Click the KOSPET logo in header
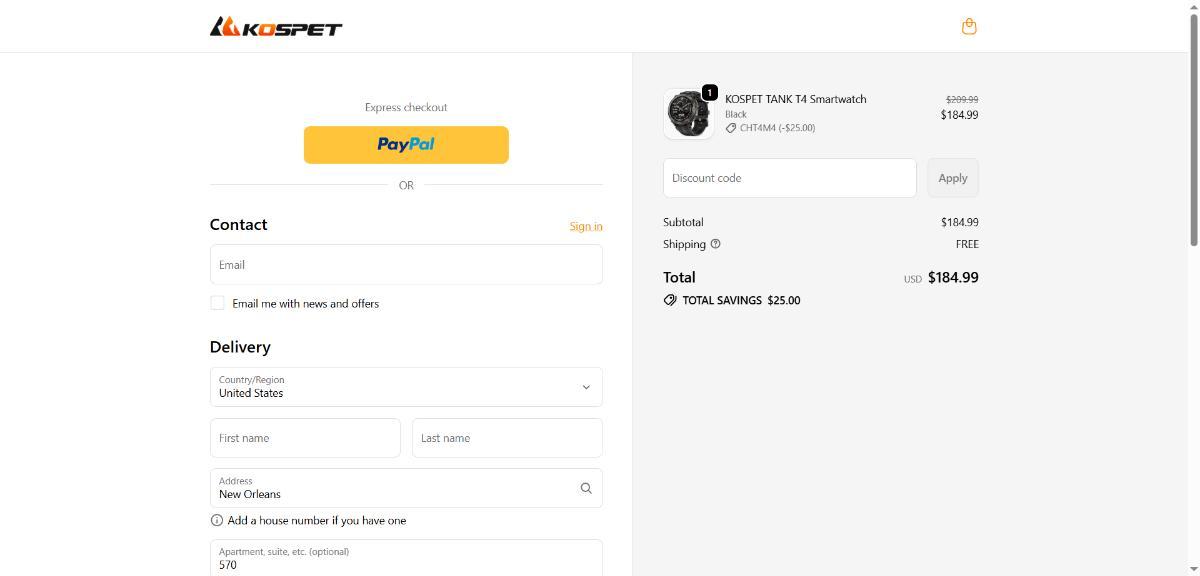The width and height of the screenshot is (1200, 576). pyautogui.click(x=276, y=27)
